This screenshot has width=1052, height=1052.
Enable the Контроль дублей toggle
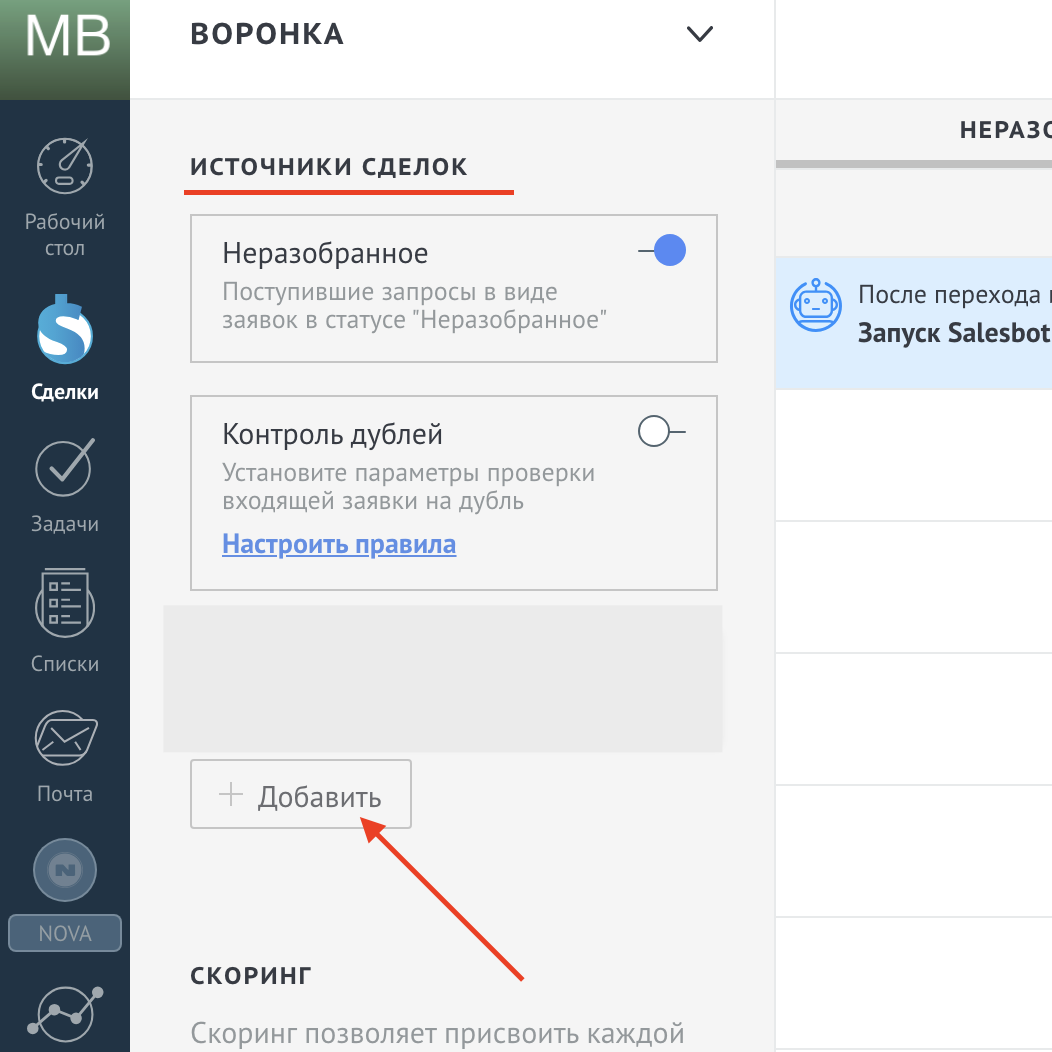click(x=661, y=431)
